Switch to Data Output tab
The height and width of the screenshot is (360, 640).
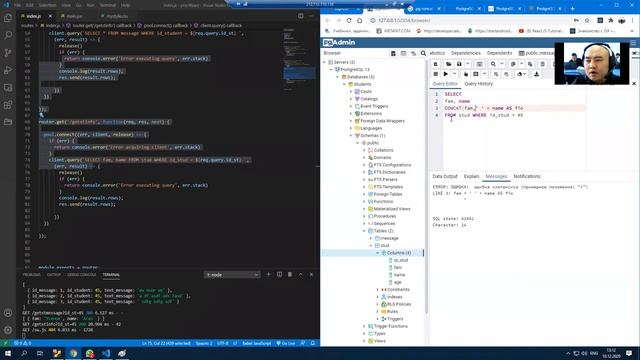point(445,176)
